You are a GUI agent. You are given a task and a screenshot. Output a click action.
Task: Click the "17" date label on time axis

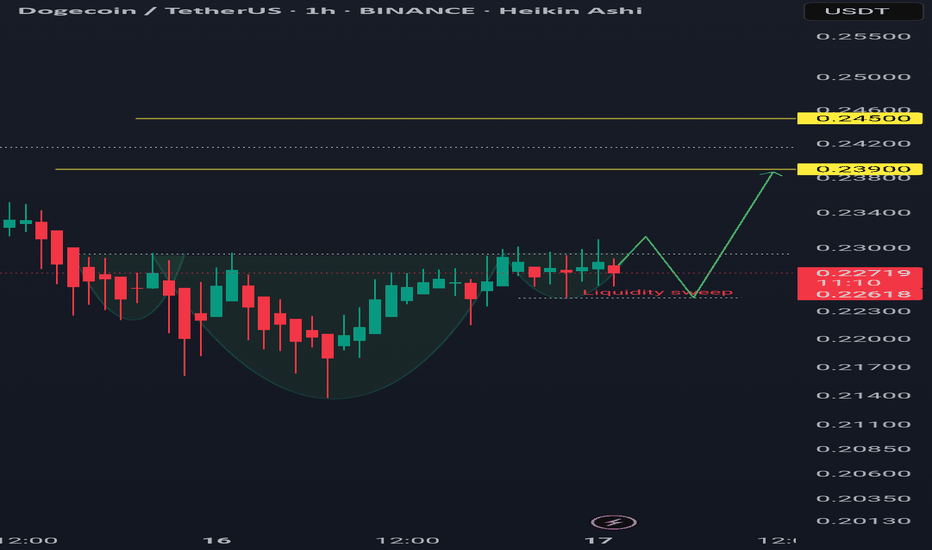pos(599,540)
